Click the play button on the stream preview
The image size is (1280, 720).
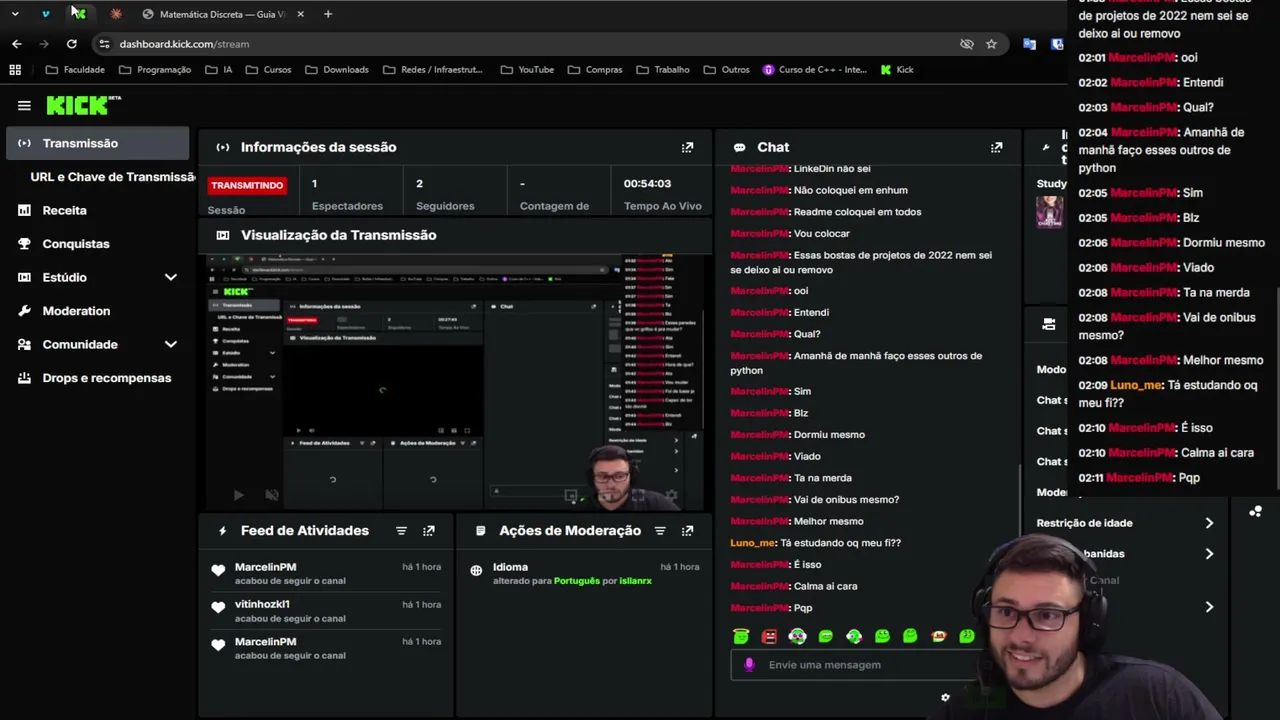tap(238, 494)
